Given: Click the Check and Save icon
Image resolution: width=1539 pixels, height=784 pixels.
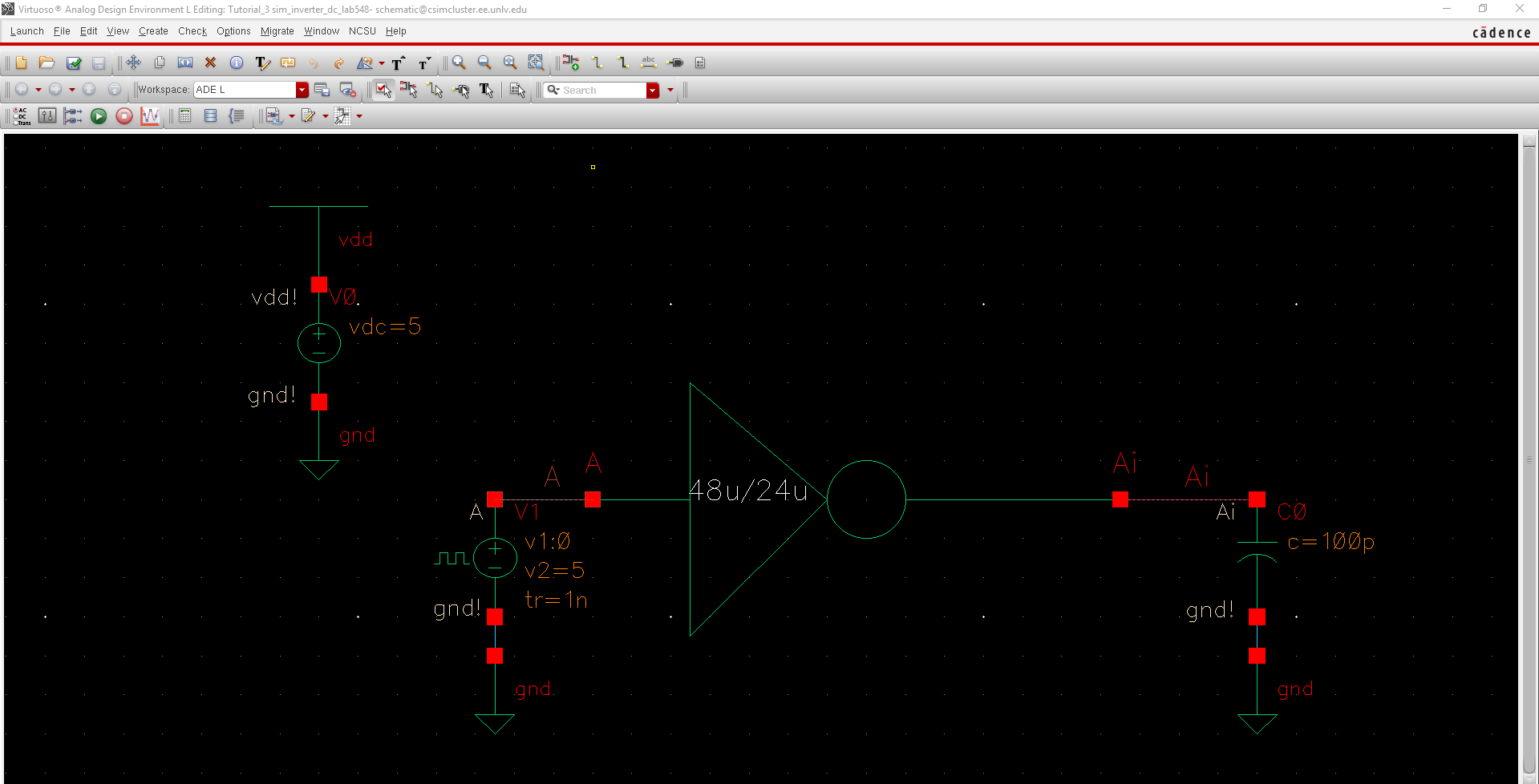Looking at the screenshot, I should [x=74, y=63].
